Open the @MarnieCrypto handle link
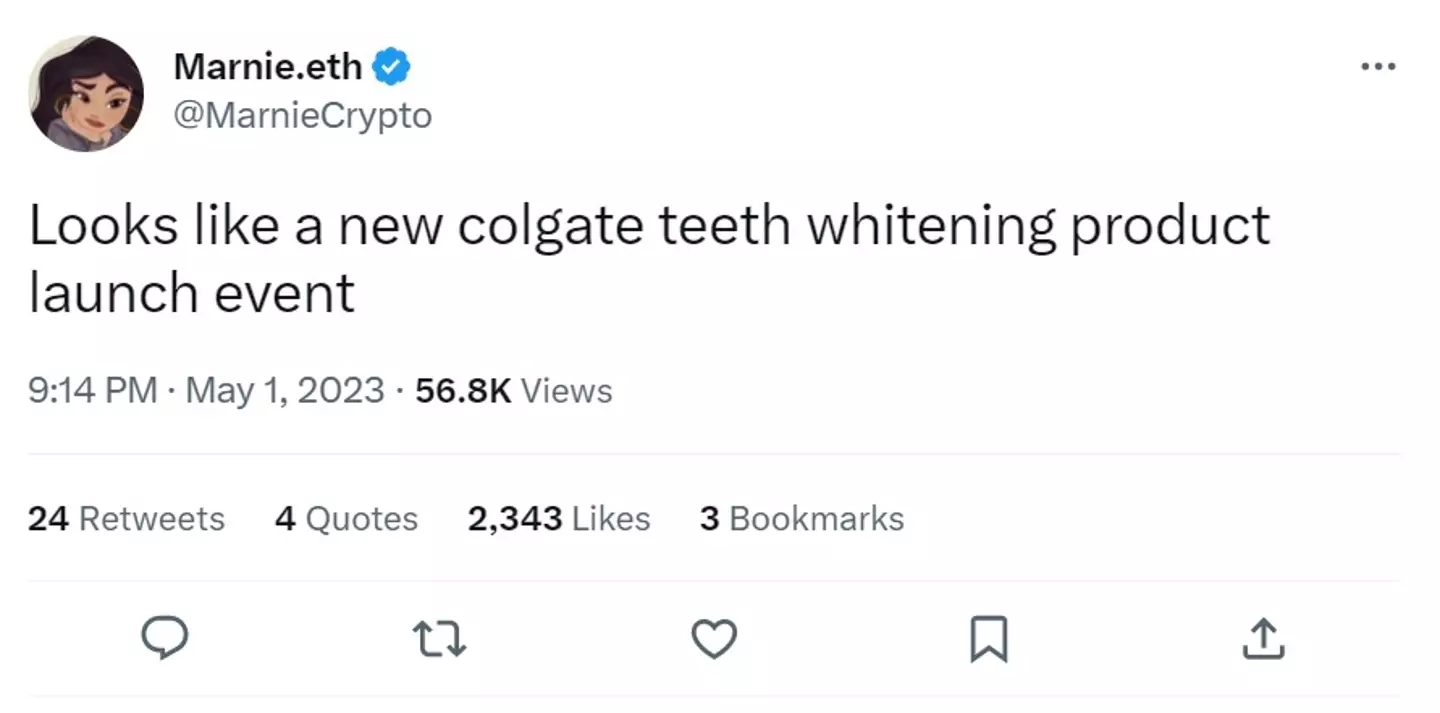 pyautogui.click(x=303, y=116)
